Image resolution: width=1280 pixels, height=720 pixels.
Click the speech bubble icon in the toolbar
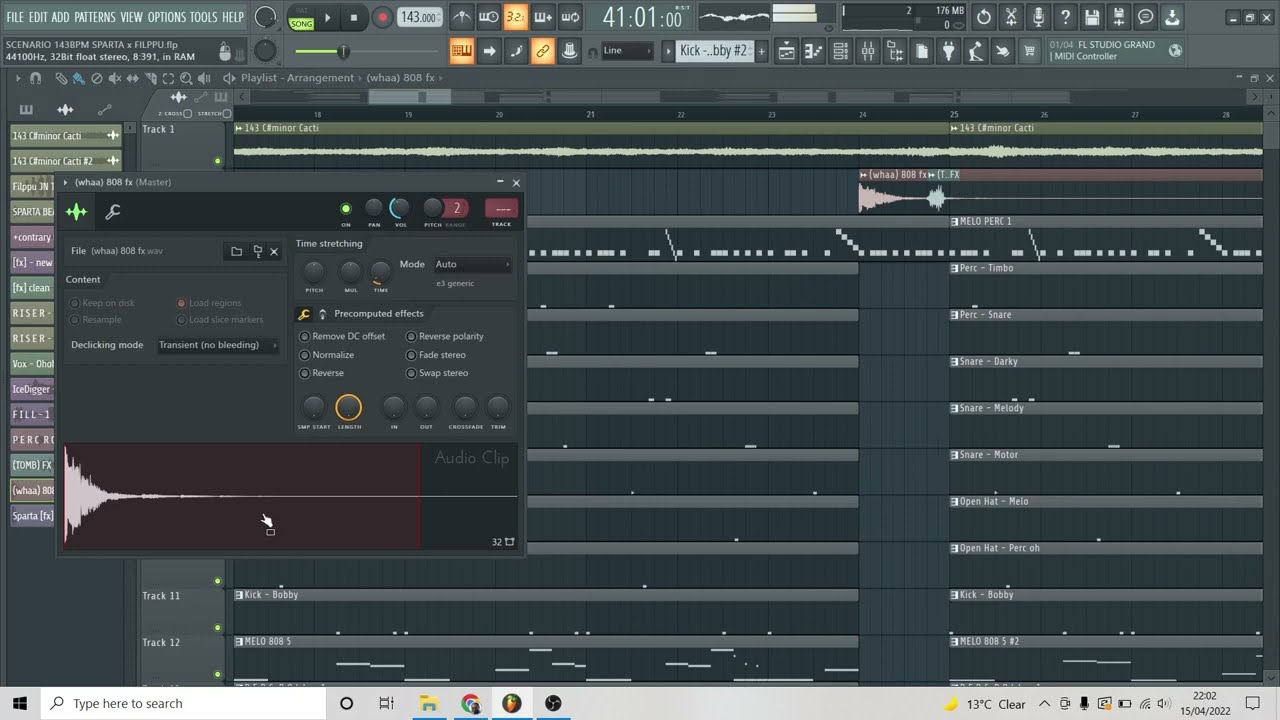[1146, 17]
